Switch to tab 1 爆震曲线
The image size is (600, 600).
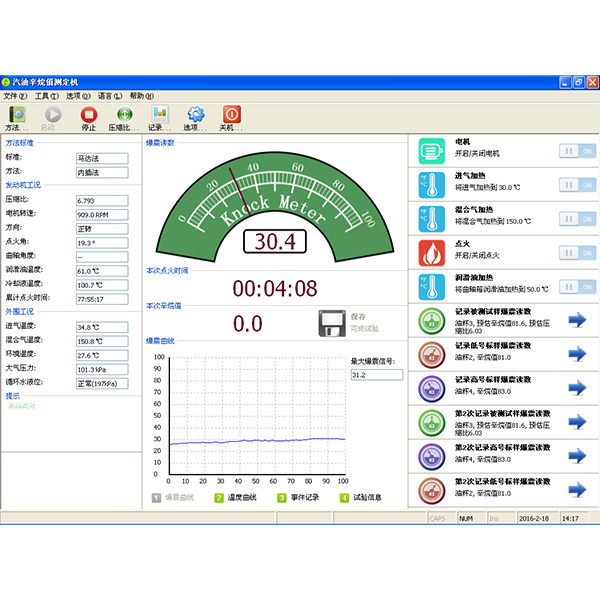173,497
